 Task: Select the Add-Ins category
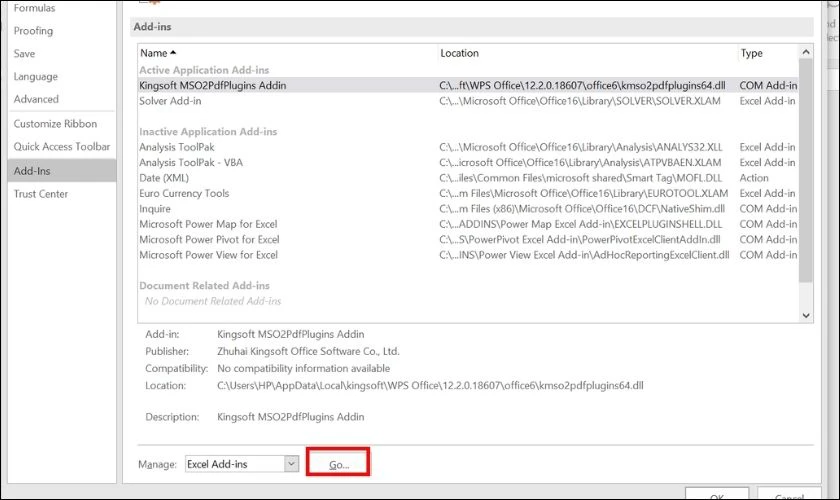click(x=62, y=170)
